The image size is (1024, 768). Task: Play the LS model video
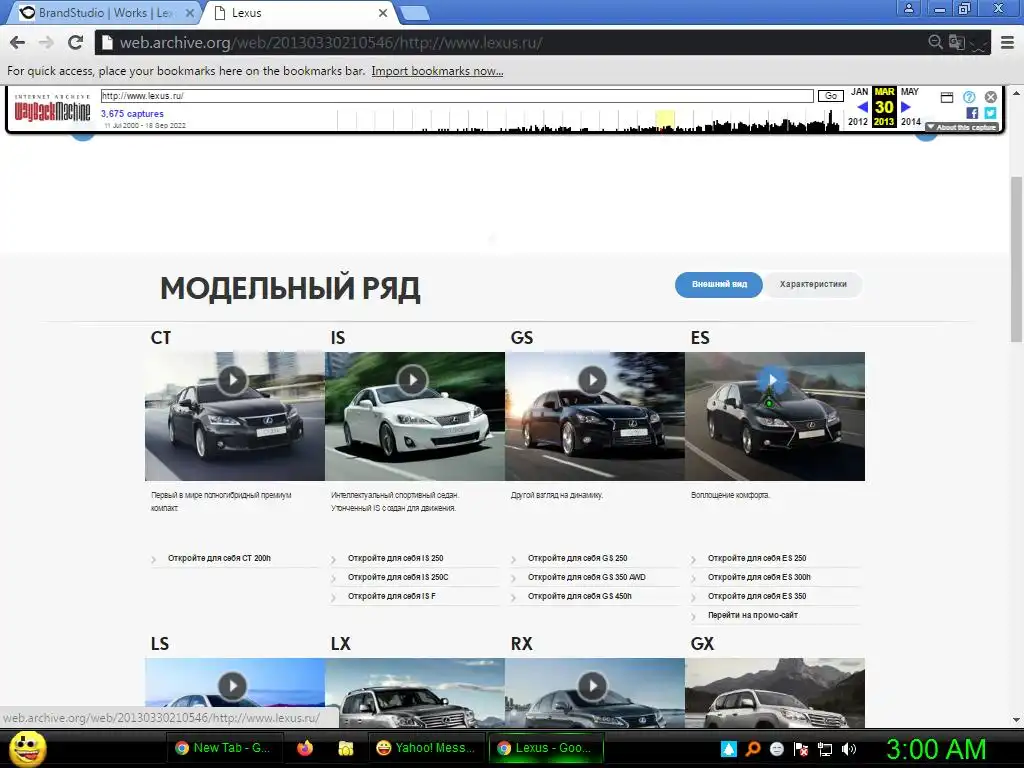point(232,686)
